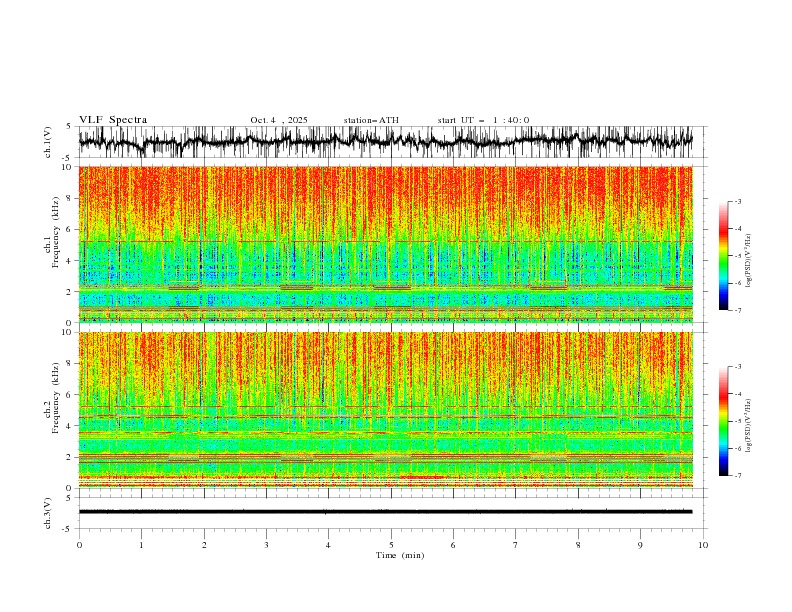Click the ch.1 spectrogram panel
The image size is (792, 612).
click(386, 244)
